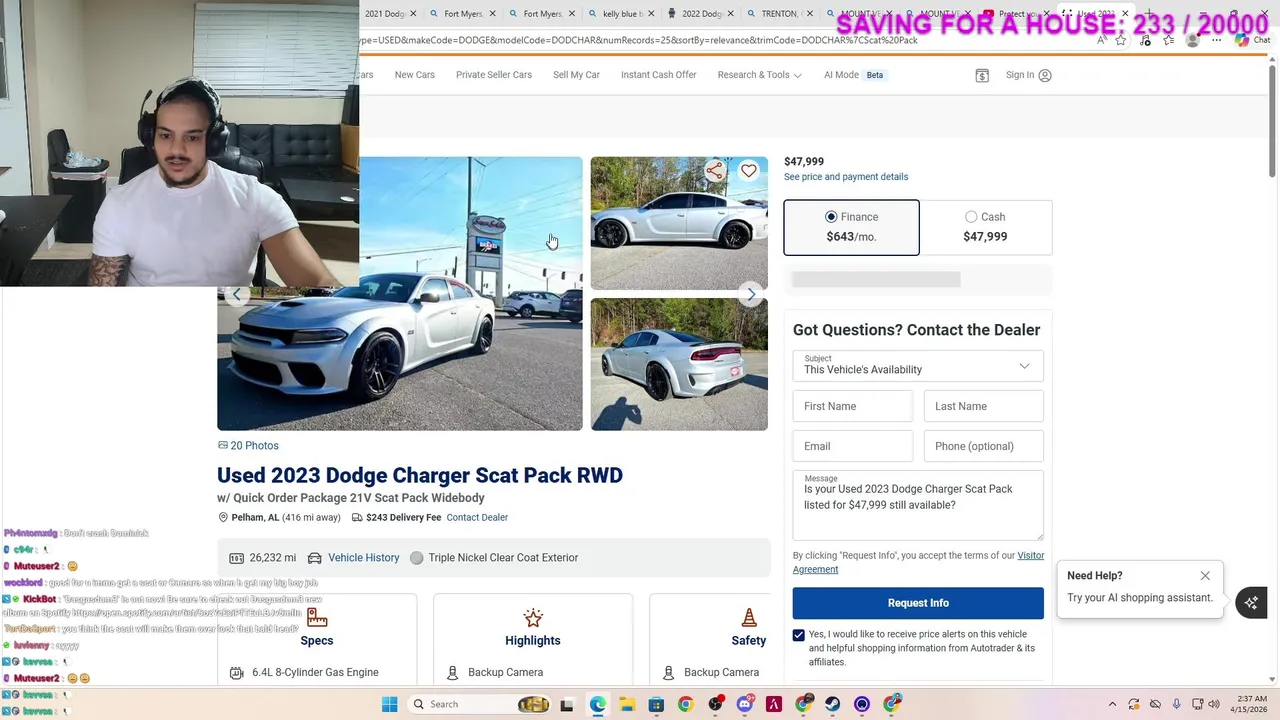Open Discord from taskbar

pyautogui.click(x=744, y=704)
